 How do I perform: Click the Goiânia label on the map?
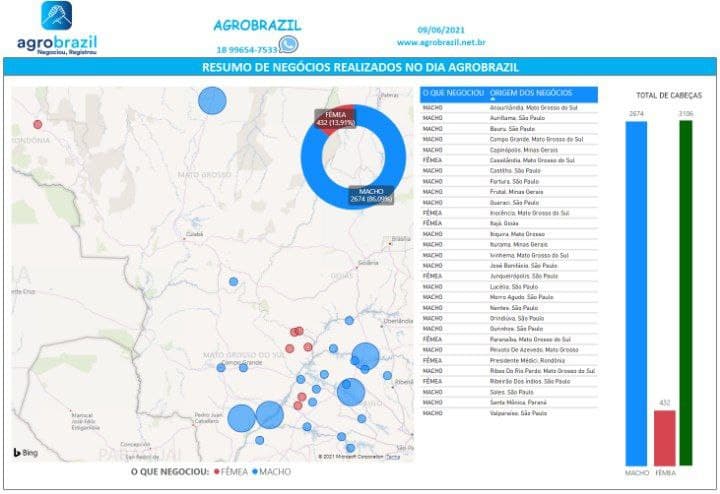point(369,263)
